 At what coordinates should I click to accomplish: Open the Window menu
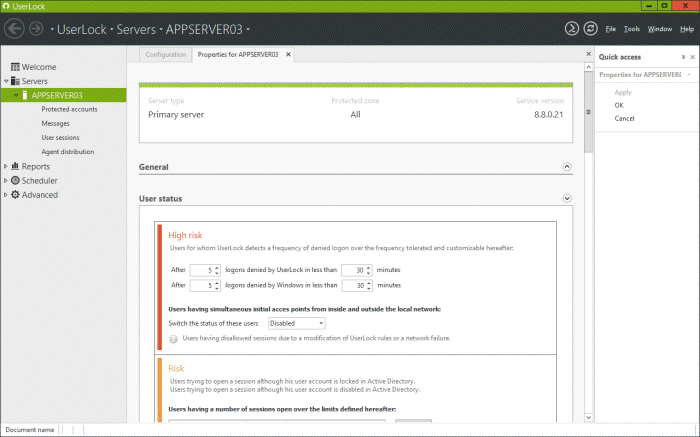point(660,29)
